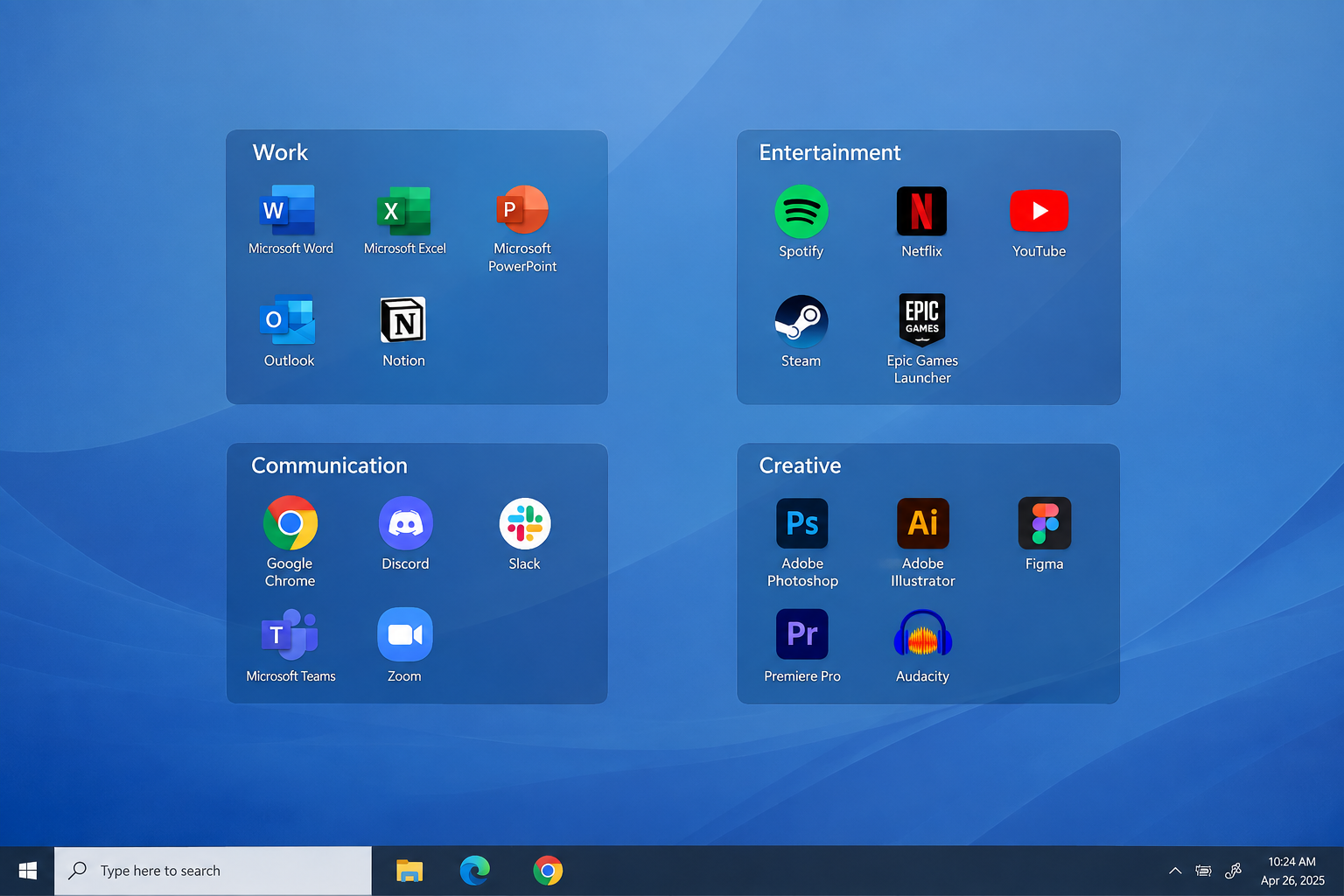Open File Explorer from the taskbar
The width and height of the screenshot is (1344, 896).
[409, 871]
